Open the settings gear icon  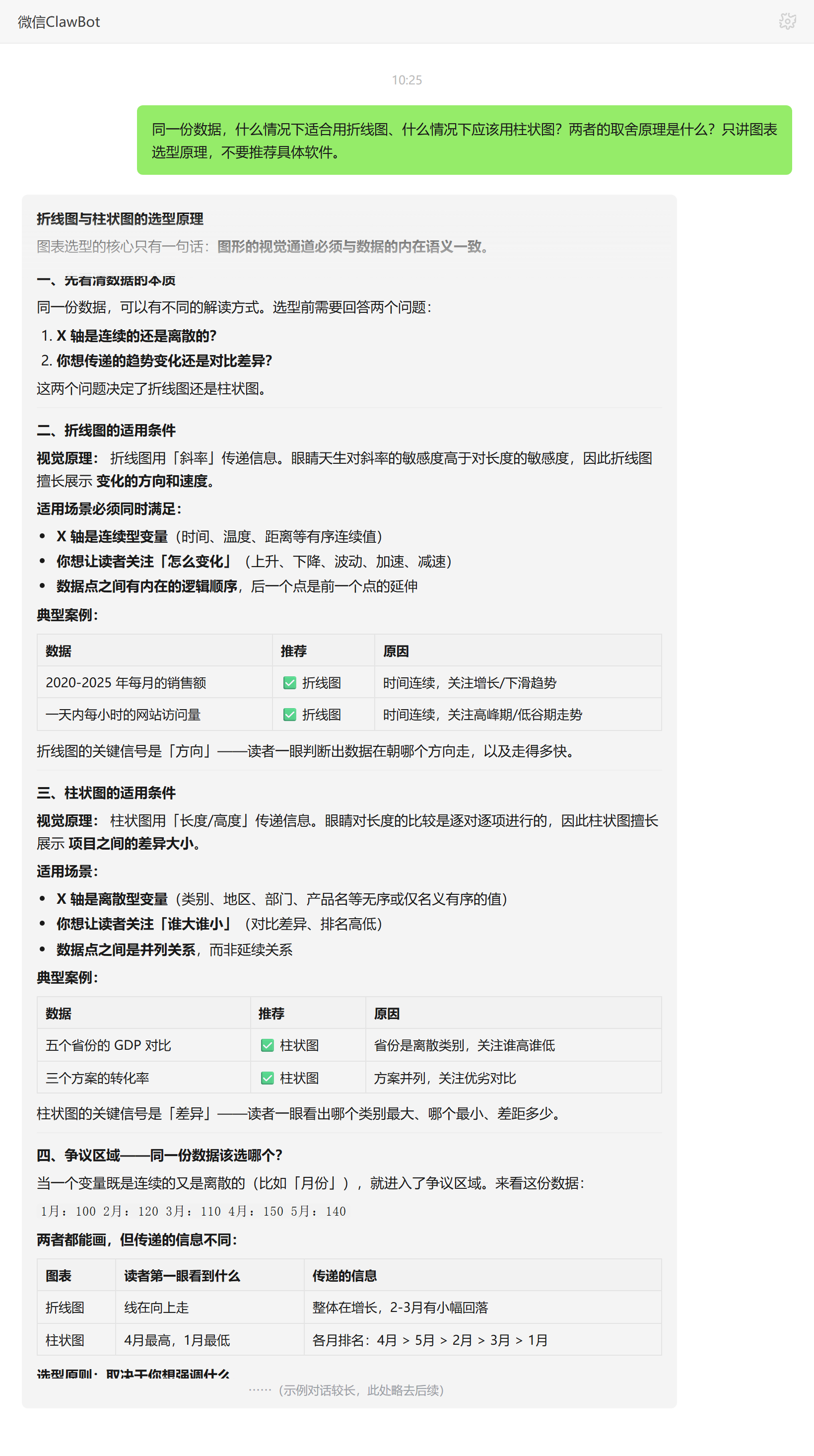(x=788, y=21)
